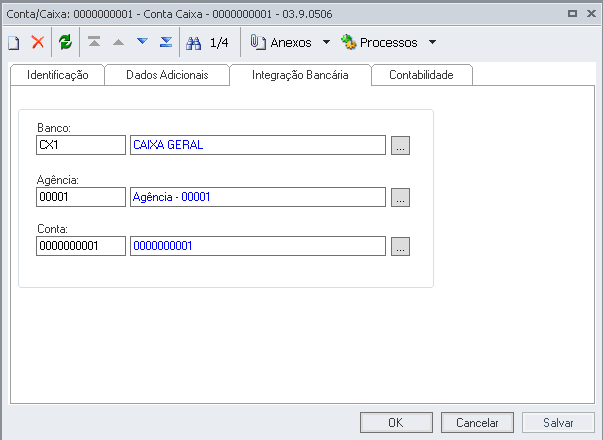The image size is (603, 440).
Task: Click the Banco code field CX1
Action: [x=81, y=145]
